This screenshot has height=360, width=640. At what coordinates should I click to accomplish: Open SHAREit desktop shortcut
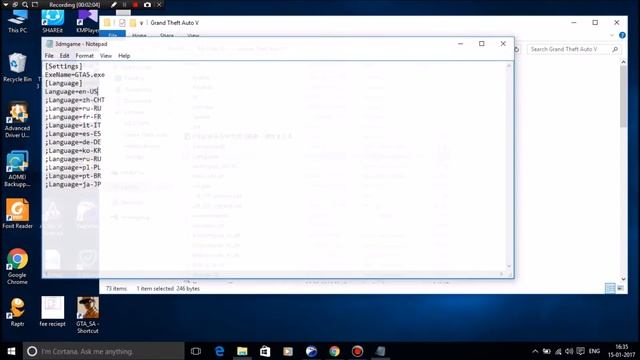click(x=52, y=21)
